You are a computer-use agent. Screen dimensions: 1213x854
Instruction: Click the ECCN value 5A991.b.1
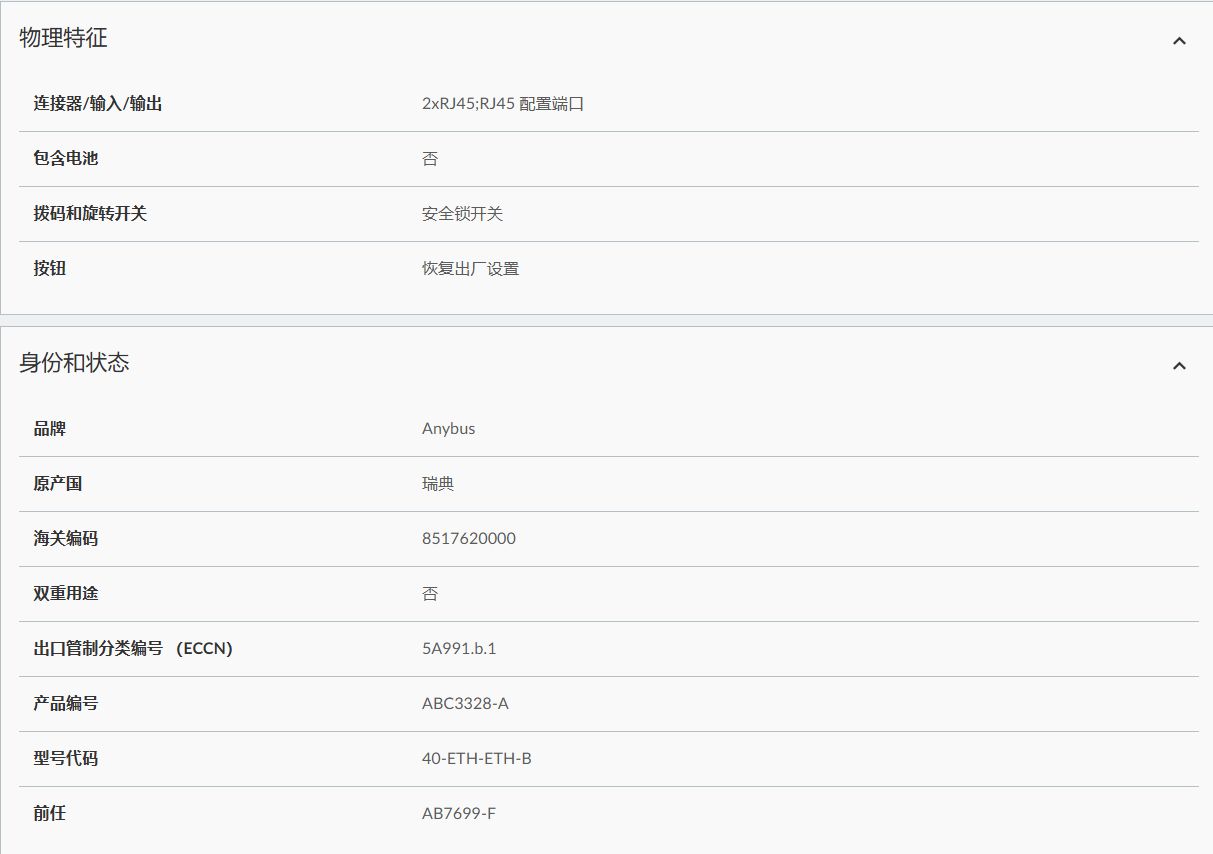tap(459, 648)
